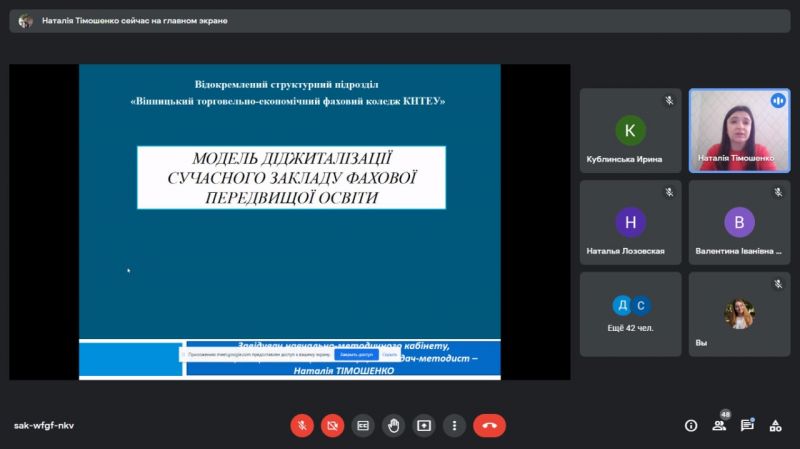The height and width of the screenshot is (449, 800).
Task: Click the 'Відокремлений структурний підрозділ' slide line
Action: [x=286, y=84]
